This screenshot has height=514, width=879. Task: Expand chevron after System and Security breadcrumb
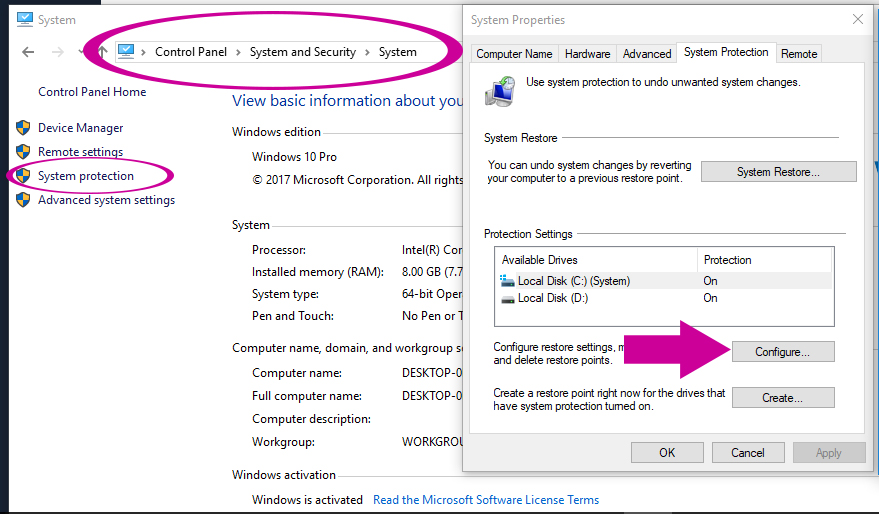367,52
